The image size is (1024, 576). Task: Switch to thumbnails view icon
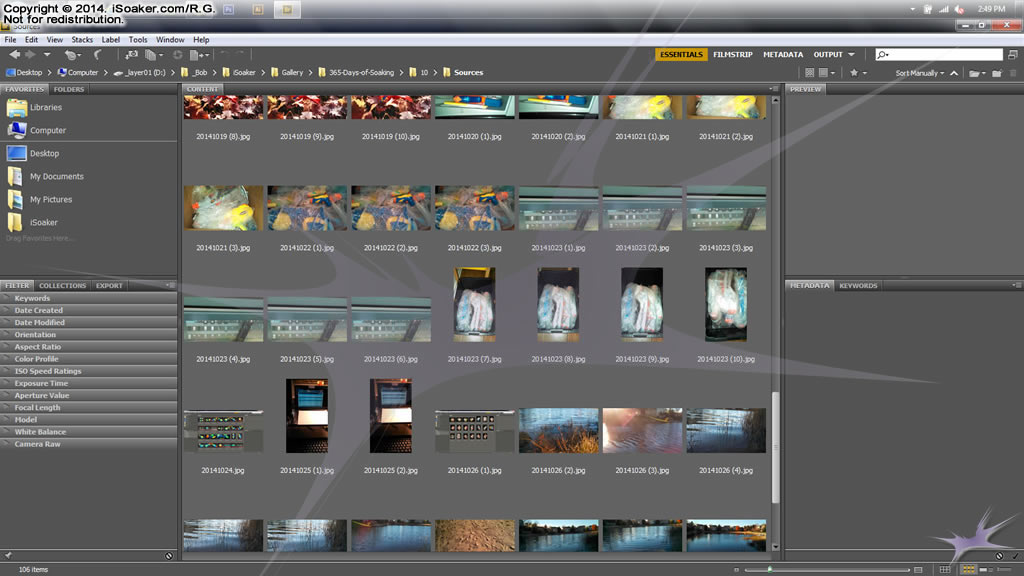coord(968,569)
